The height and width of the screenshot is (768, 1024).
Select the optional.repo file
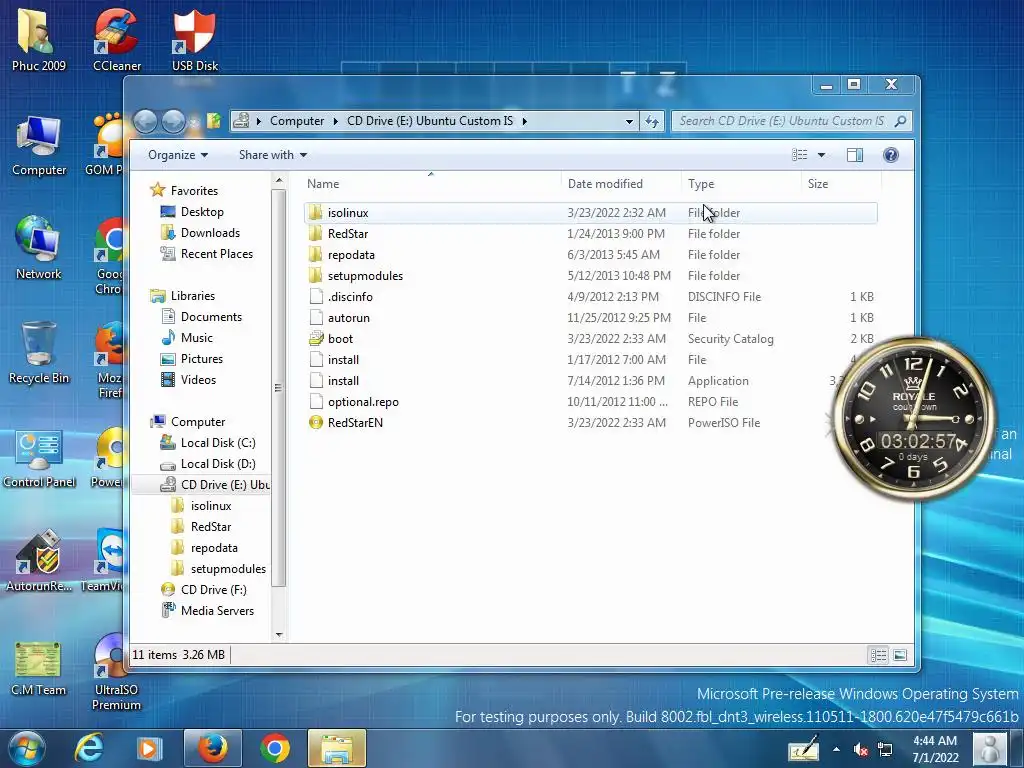click(x=590, y=402)
